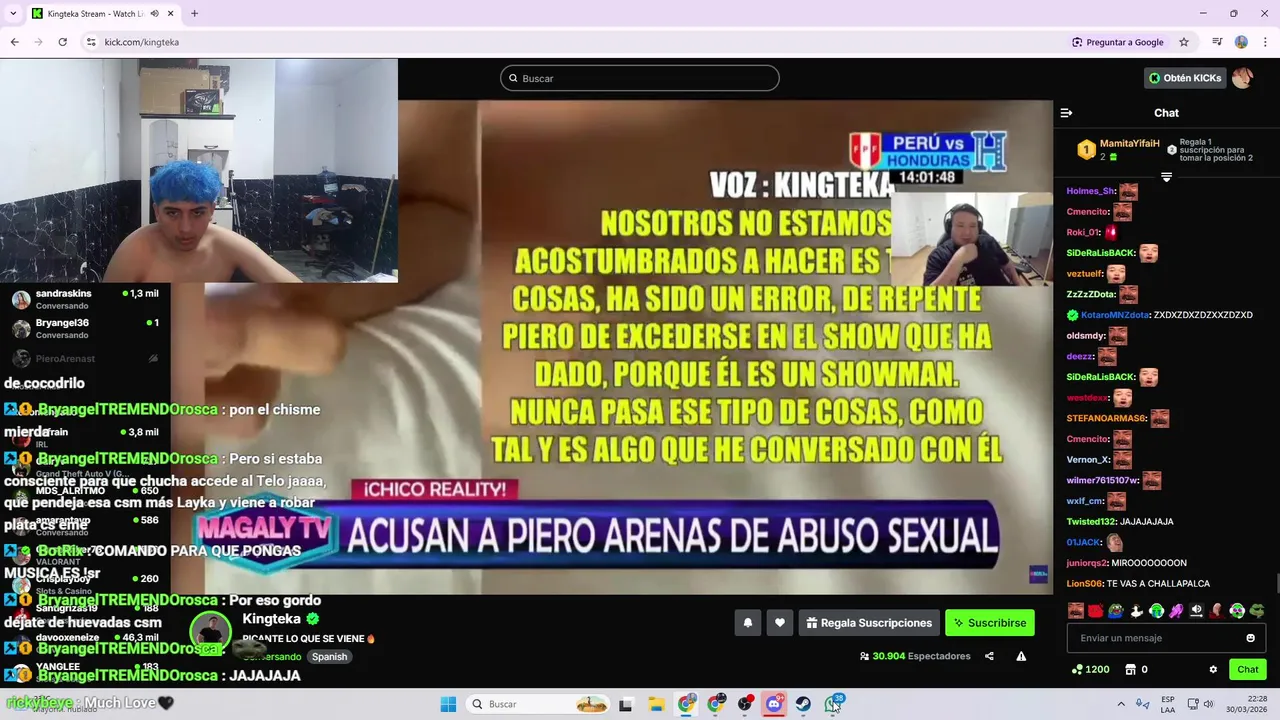Click Windows taskbar Buscar search
The width and height of the screenshot is (1280, 720).
tap(539, 704)
